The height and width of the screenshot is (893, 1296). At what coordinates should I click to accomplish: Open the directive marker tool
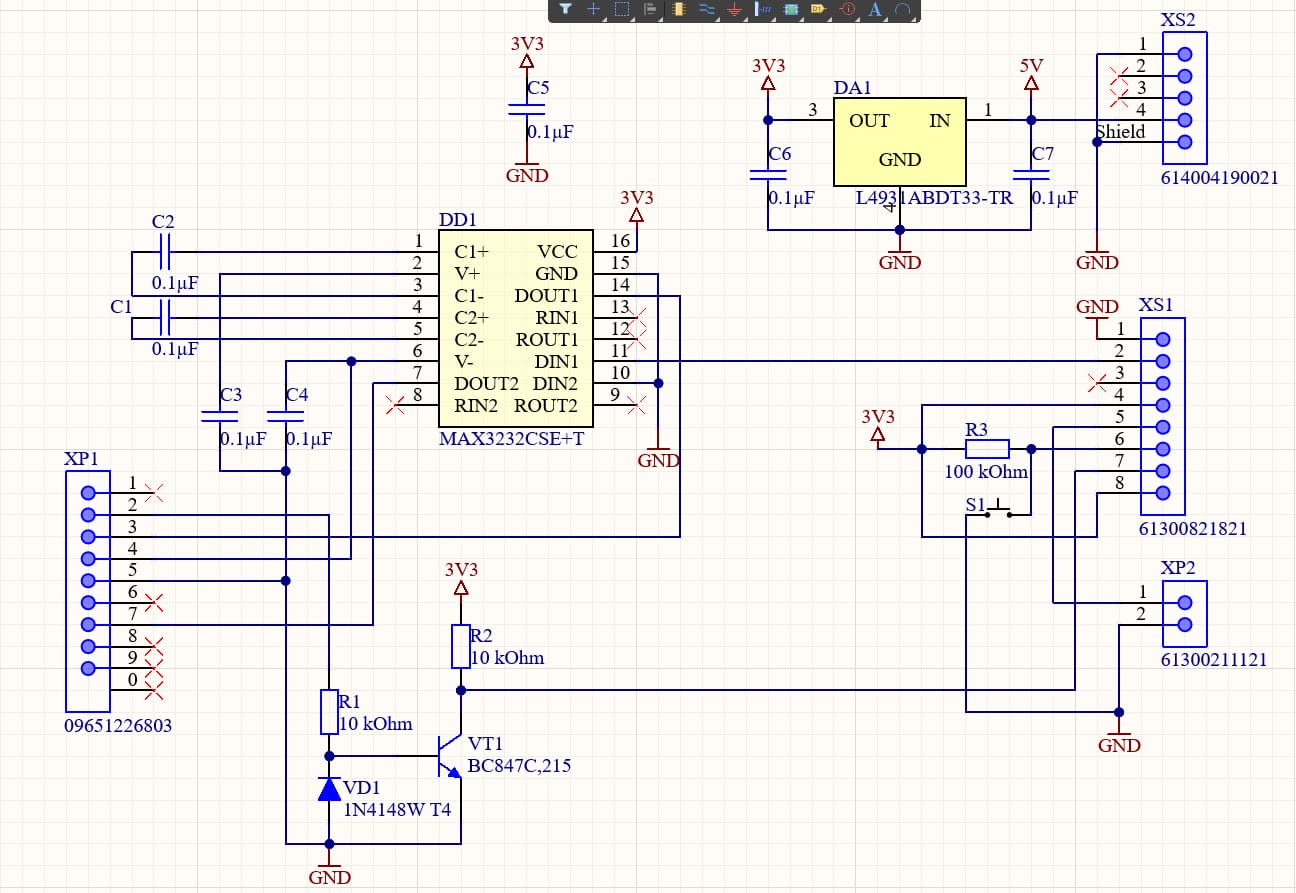(x=847, y=10)
